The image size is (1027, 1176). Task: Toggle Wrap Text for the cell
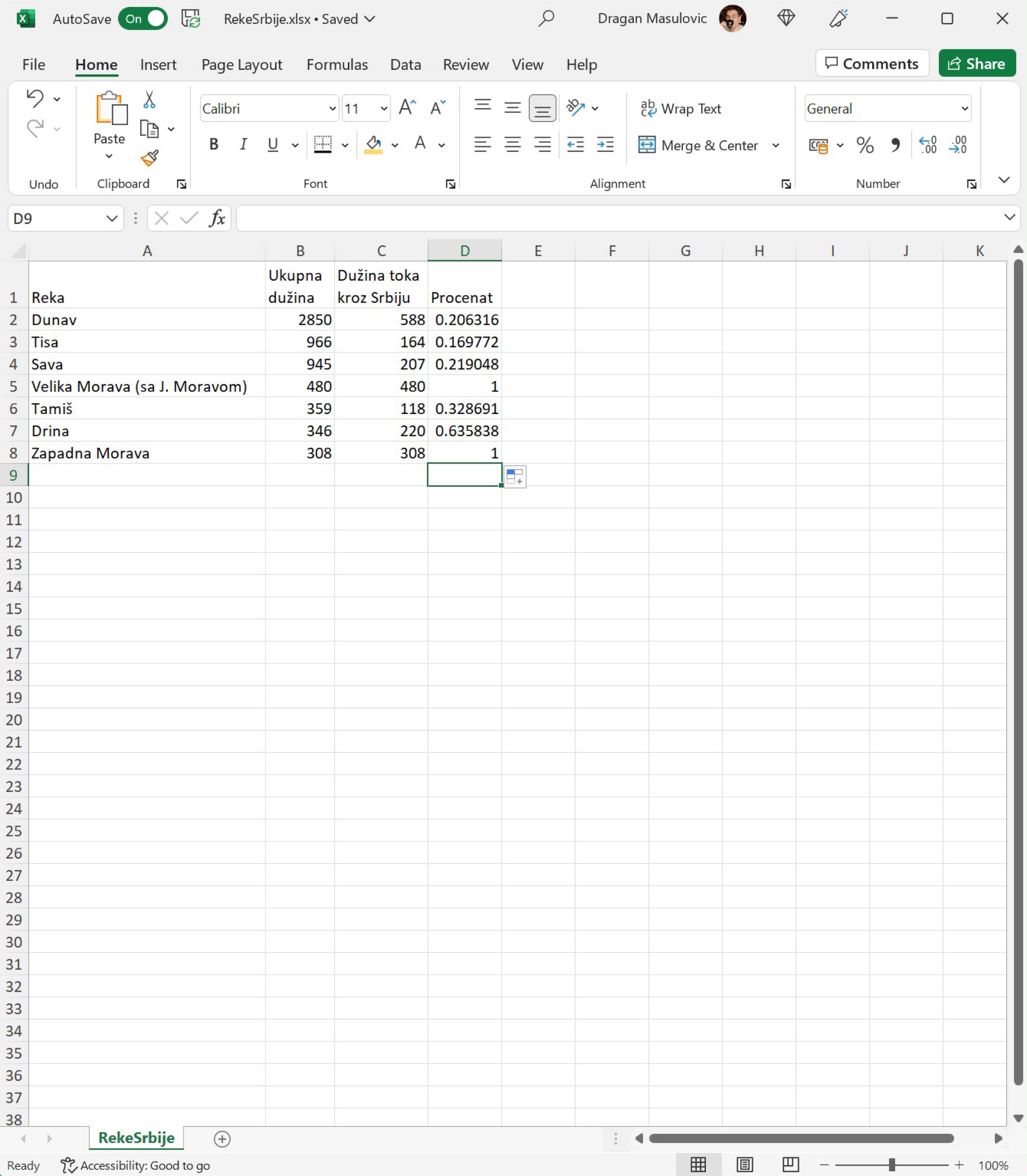681,108
